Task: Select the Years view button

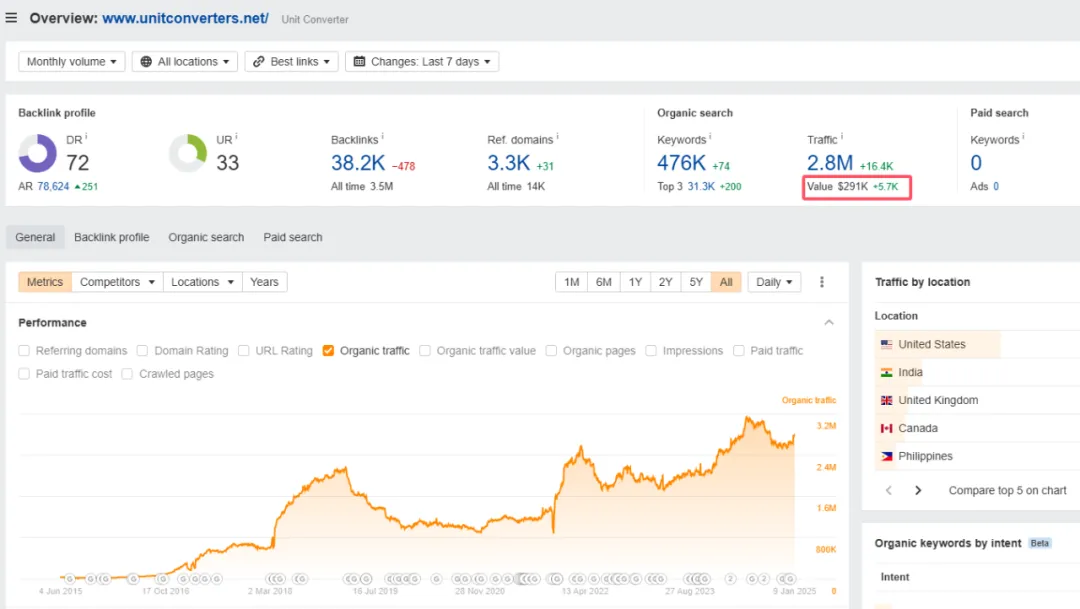Action: coord(264,282)
